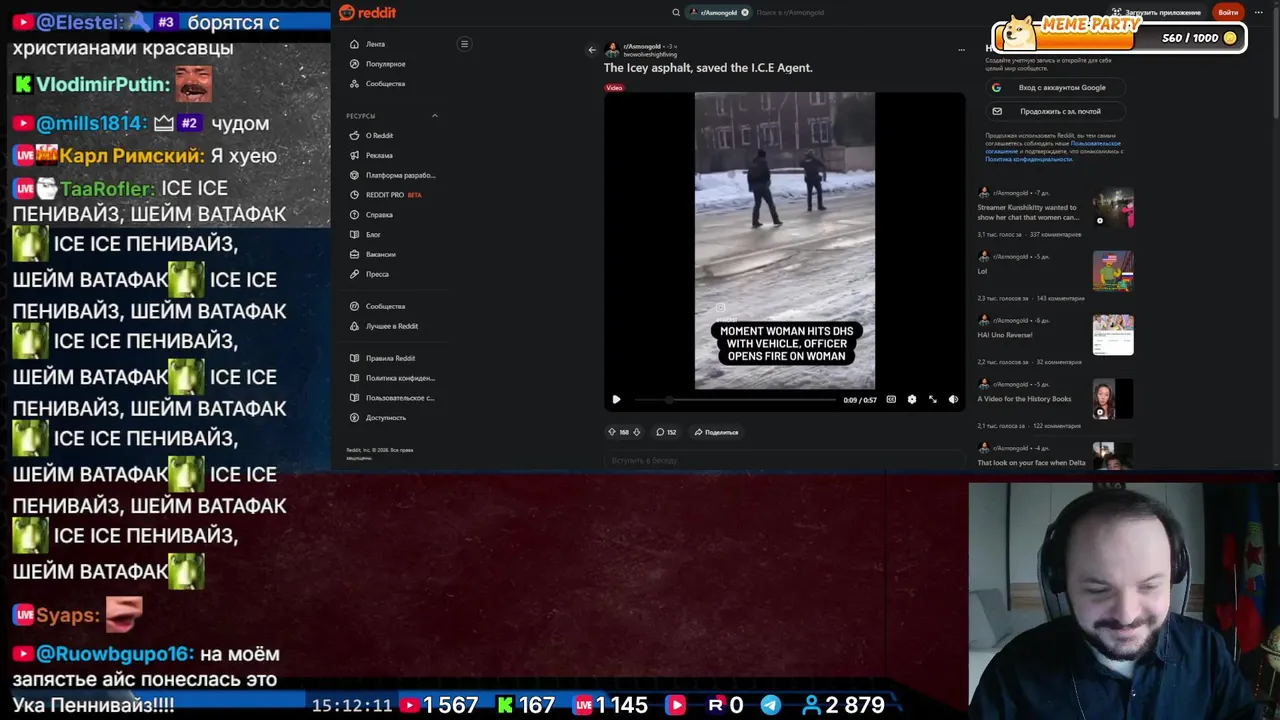Click Telegram icon in status bar
The image size is (1280, 720).
[771, 705]
